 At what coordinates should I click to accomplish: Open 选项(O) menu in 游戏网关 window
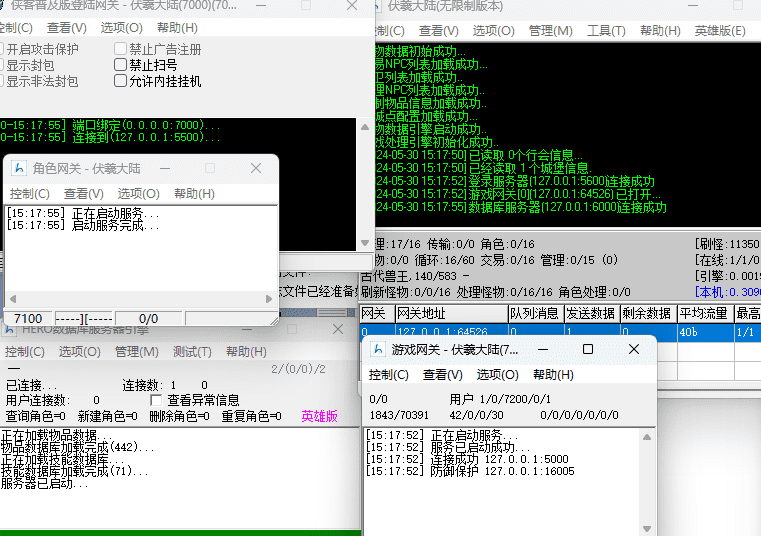tap(497, 375)
